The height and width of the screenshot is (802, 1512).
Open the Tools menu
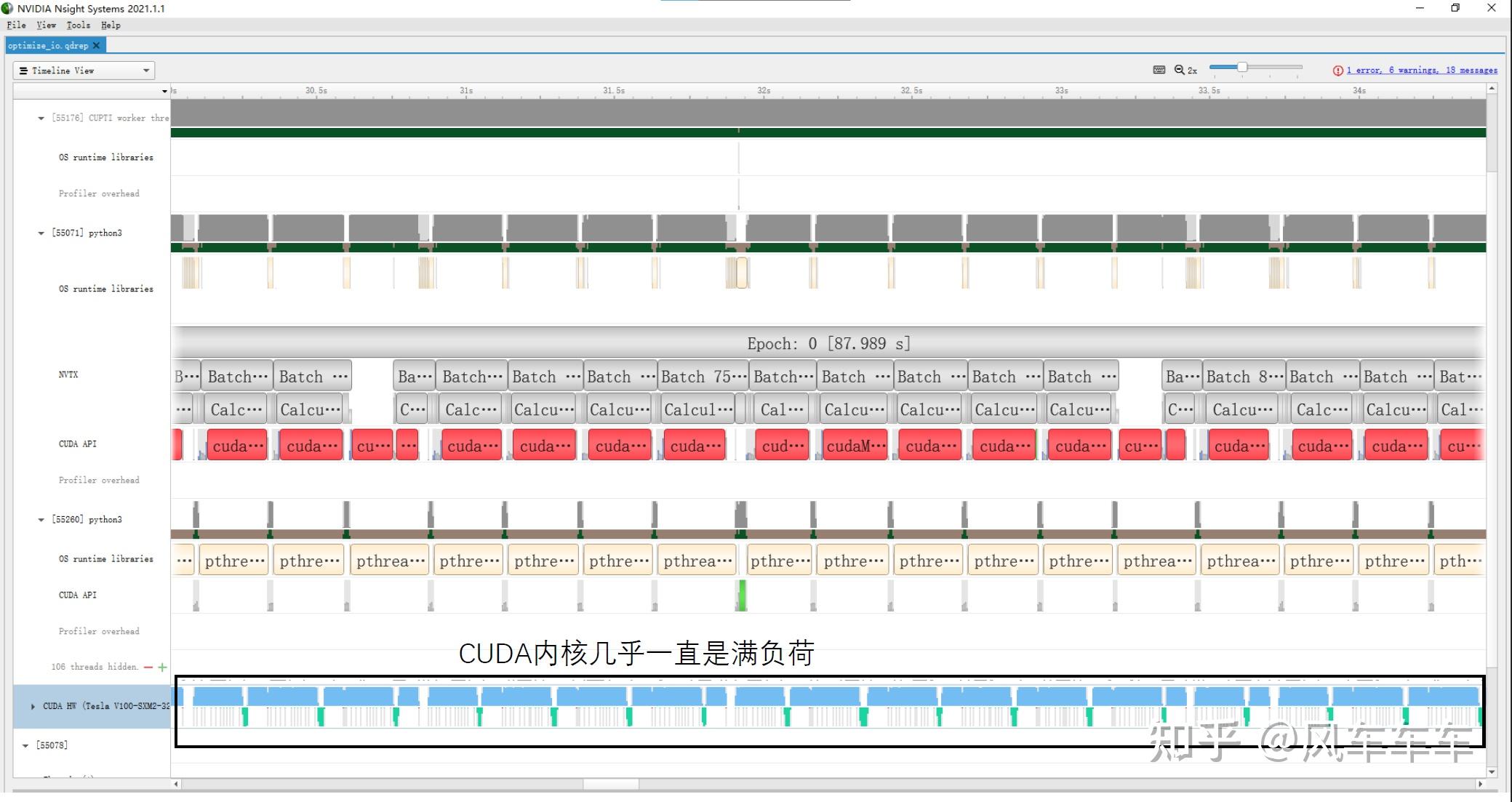point(78,25)
